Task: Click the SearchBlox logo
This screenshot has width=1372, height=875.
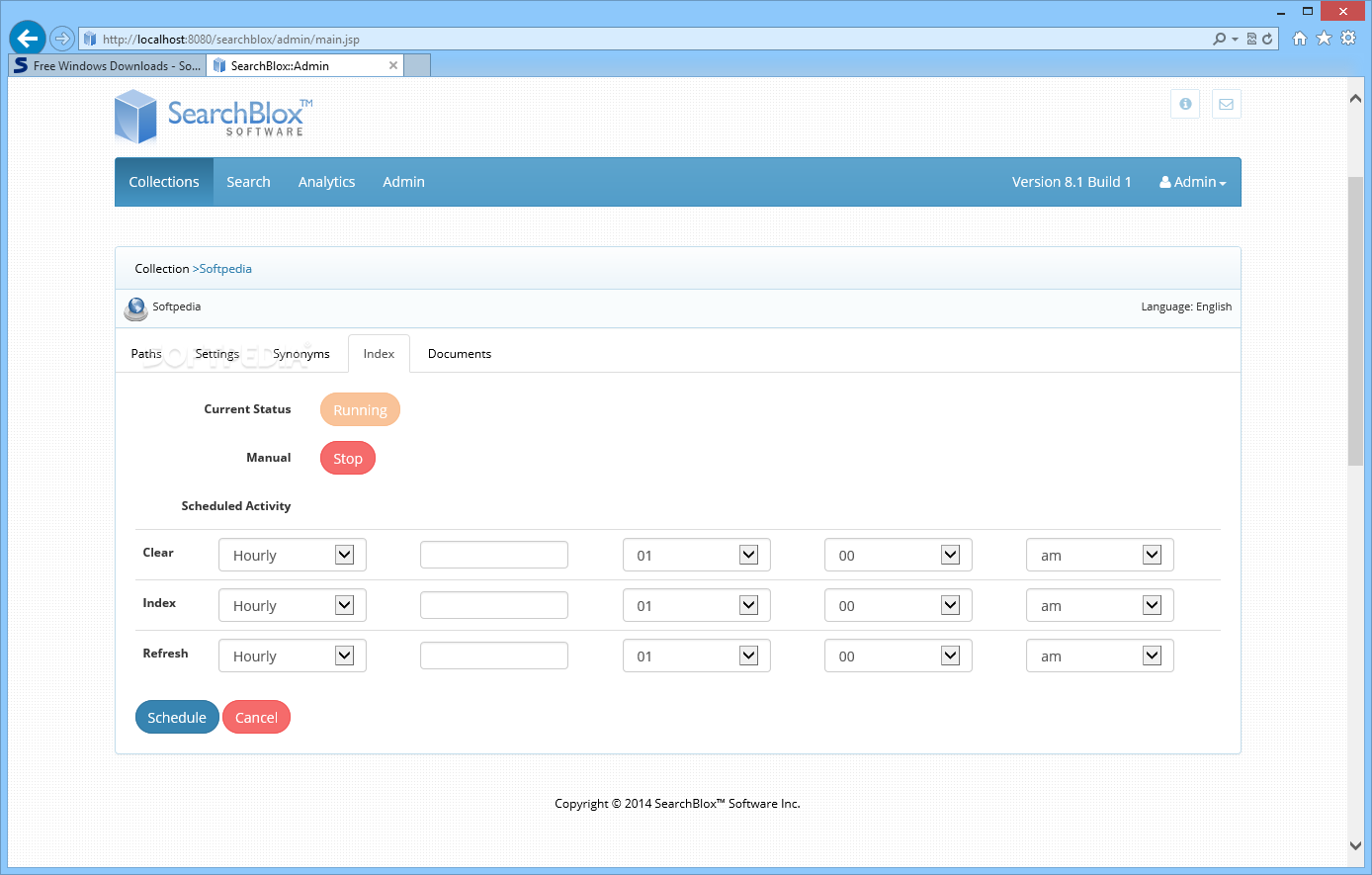Action: pos(214,117)
